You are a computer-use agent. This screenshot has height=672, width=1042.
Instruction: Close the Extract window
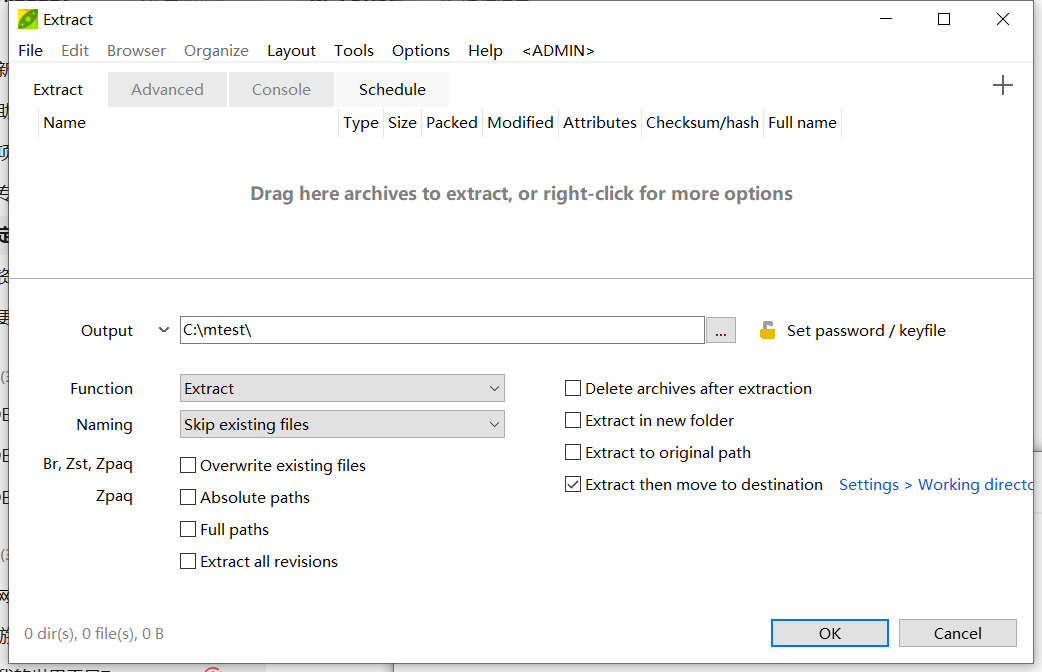(1003, 19)
